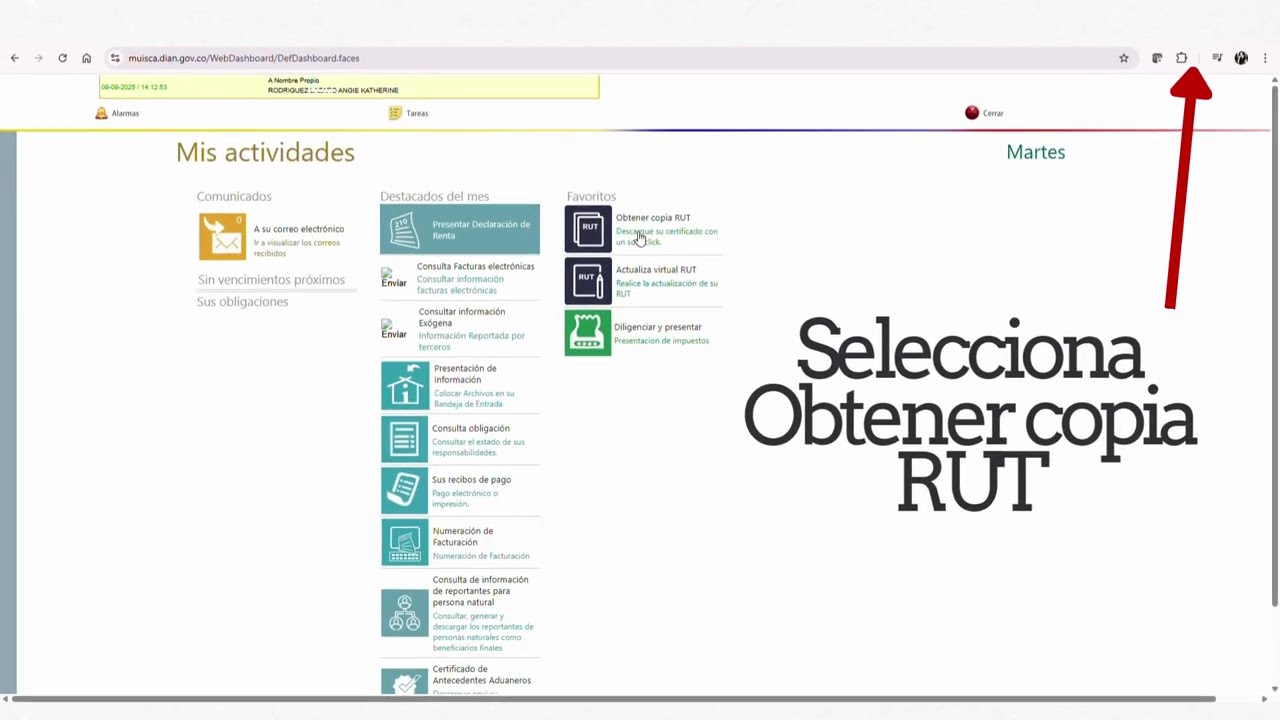Click the green Diligenciar y presentar icon
1280x720 pixels.
pos(588,332)
